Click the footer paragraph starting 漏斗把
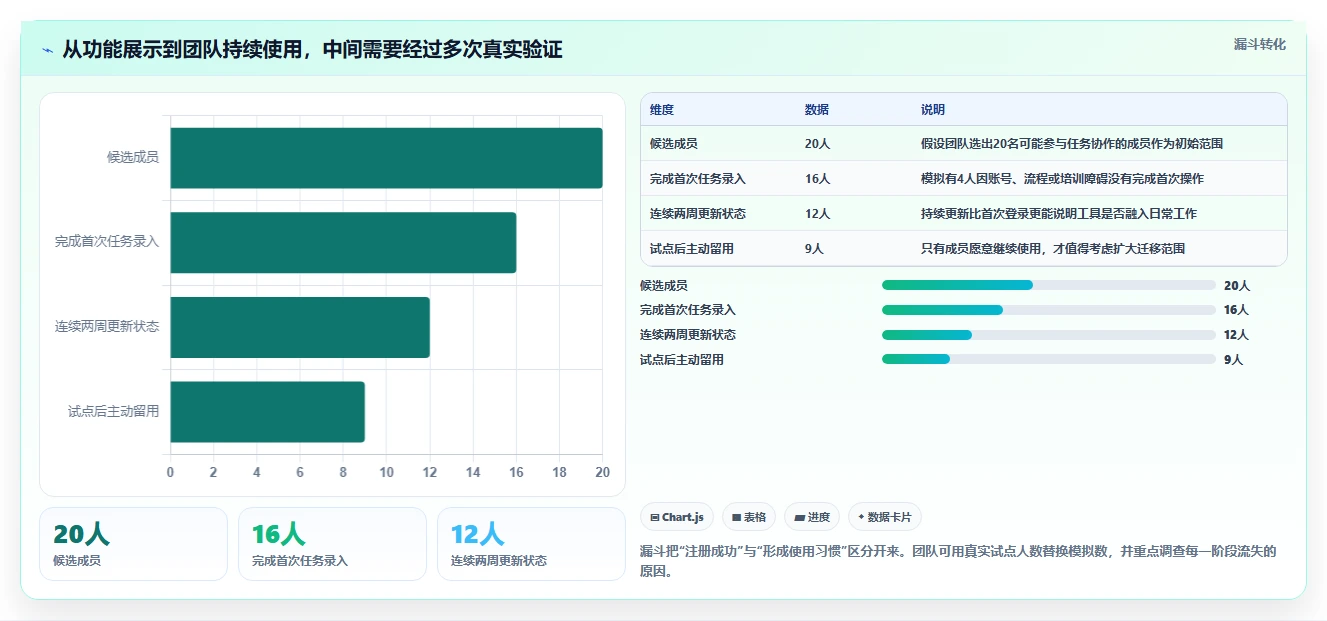The height and width of the screenshot is (621, 1327). tap(958, 562)
